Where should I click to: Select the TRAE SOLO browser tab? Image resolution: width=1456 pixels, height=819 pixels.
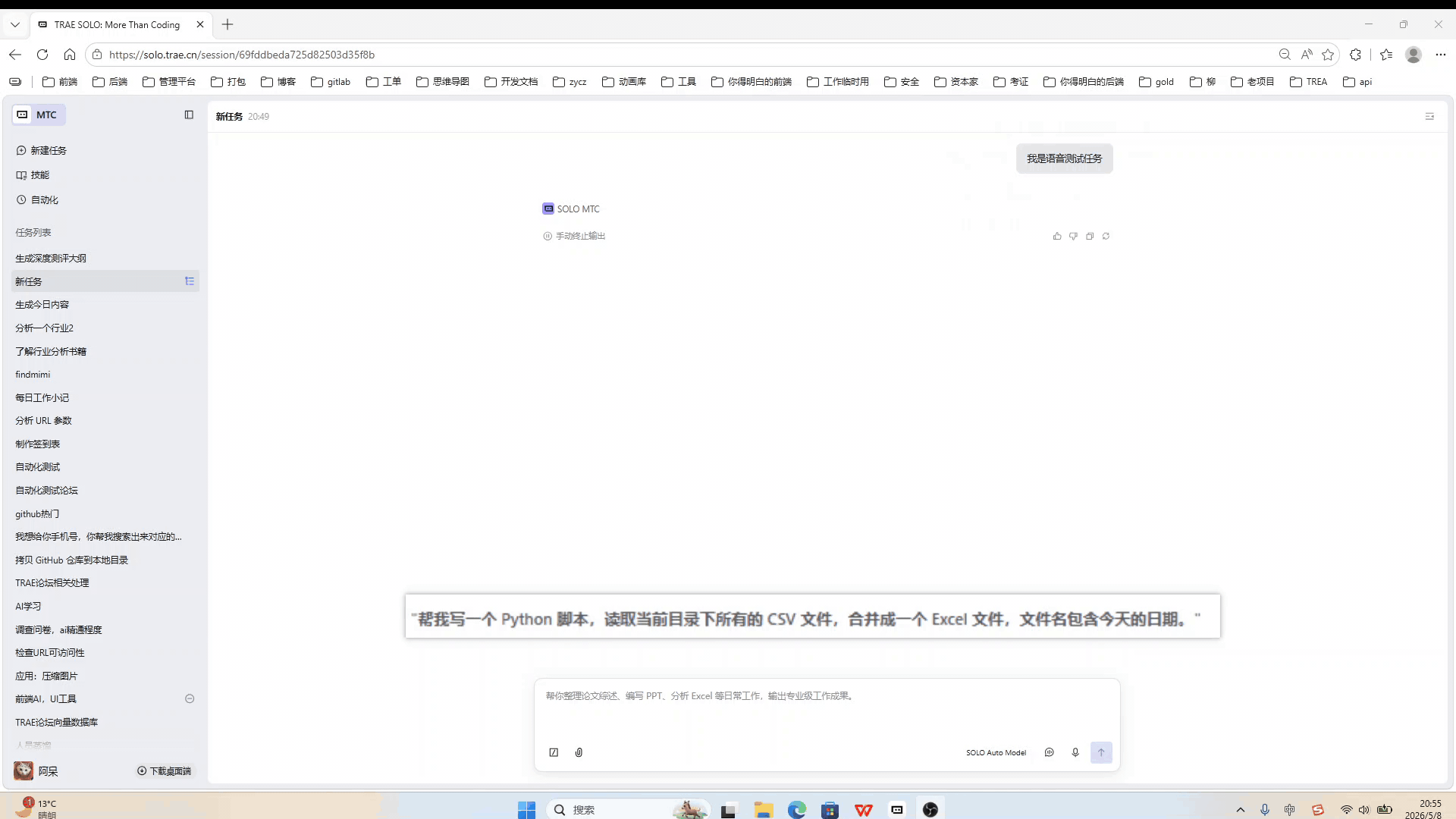point(121,24)
